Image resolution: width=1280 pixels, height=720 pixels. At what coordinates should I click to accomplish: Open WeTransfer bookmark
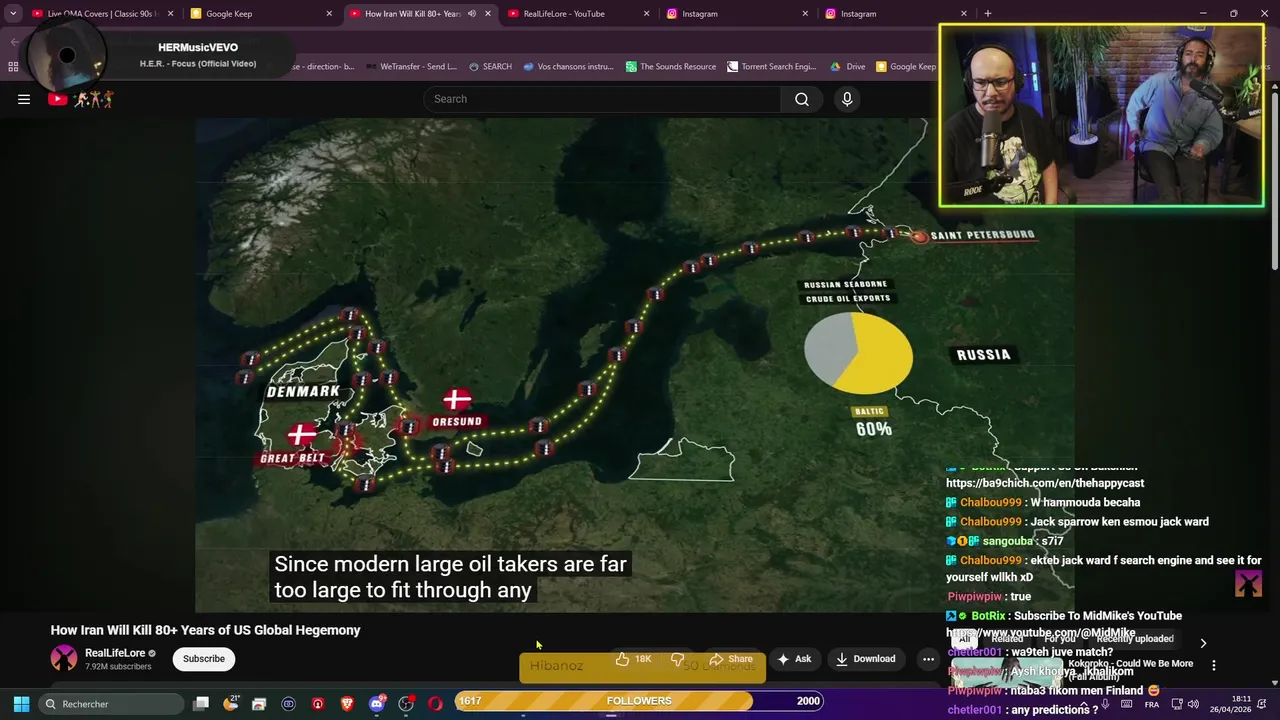click(411, 67)
